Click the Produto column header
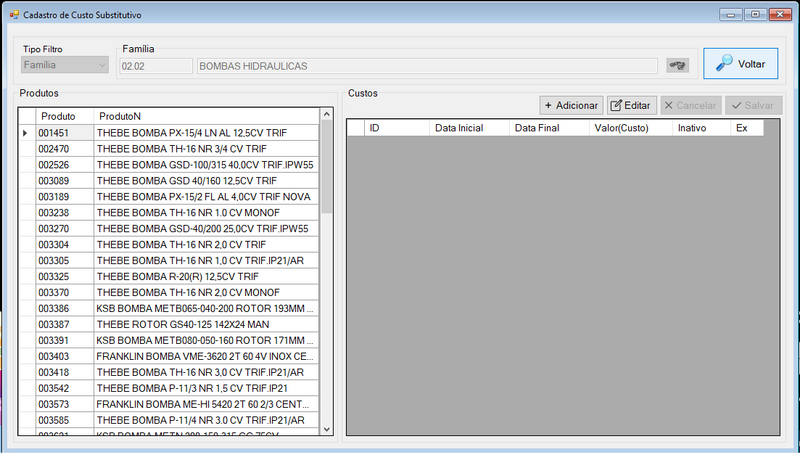The height and width of the screenshot is (460, 800). [x=65, y=116]
